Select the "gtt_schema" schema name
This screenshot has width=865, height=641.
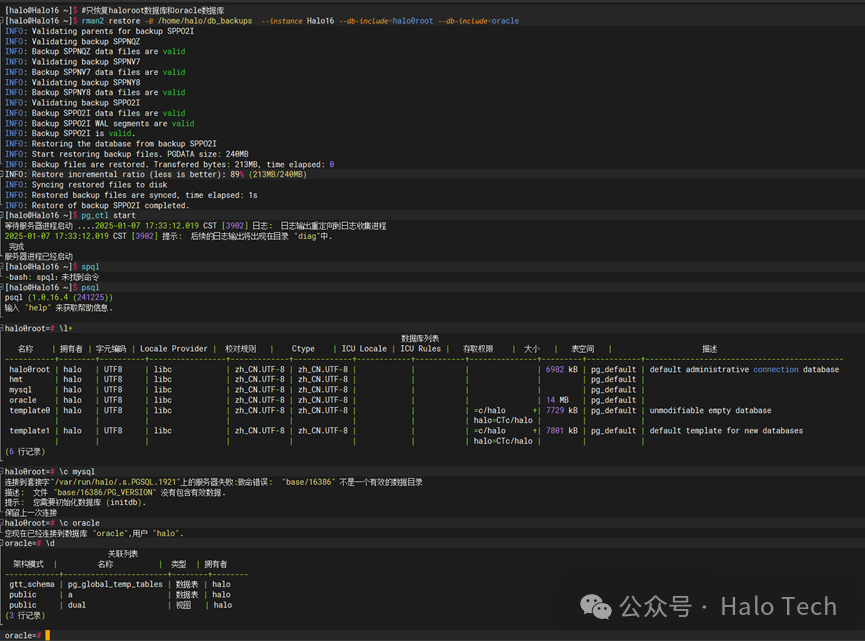(x=32, y=584)
